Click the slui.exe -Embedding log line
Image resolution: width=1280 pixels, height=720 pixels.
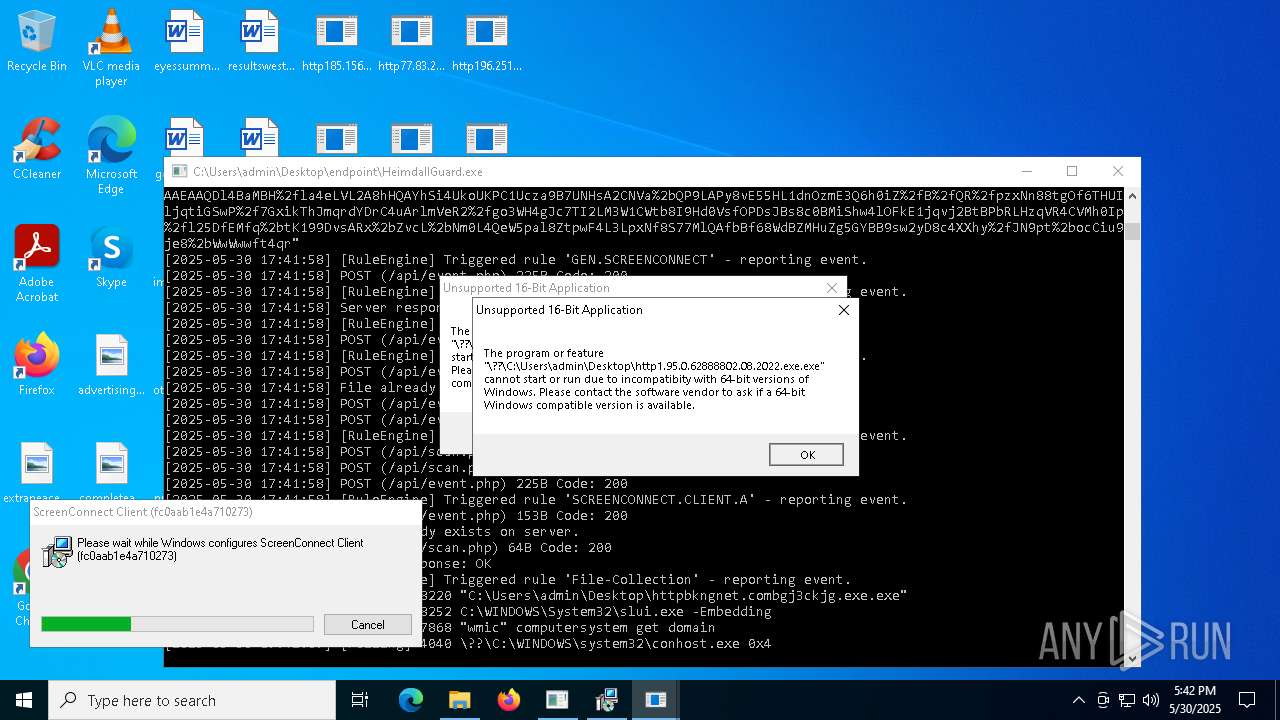[596, 611]
